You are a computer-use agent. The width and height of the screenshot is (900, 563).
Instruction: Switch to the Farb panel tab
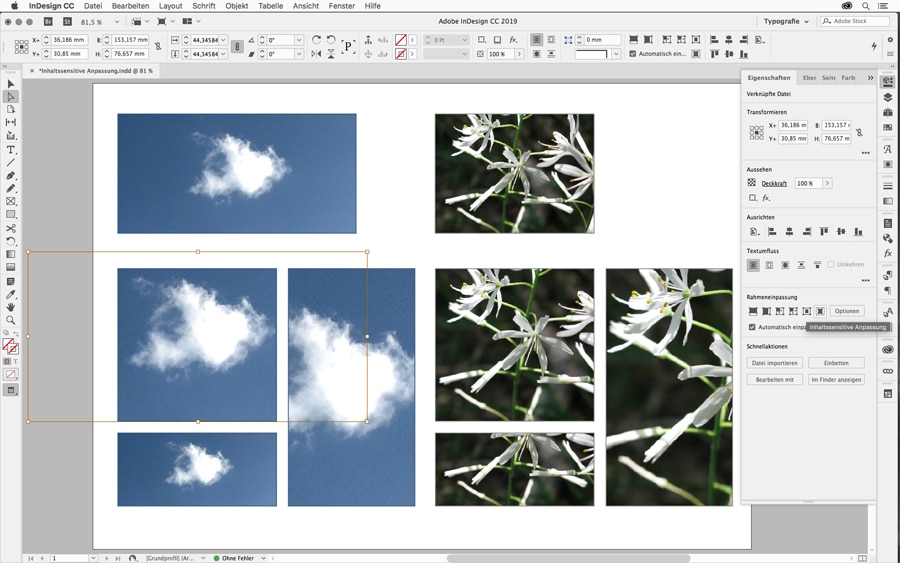click(848, 77)
